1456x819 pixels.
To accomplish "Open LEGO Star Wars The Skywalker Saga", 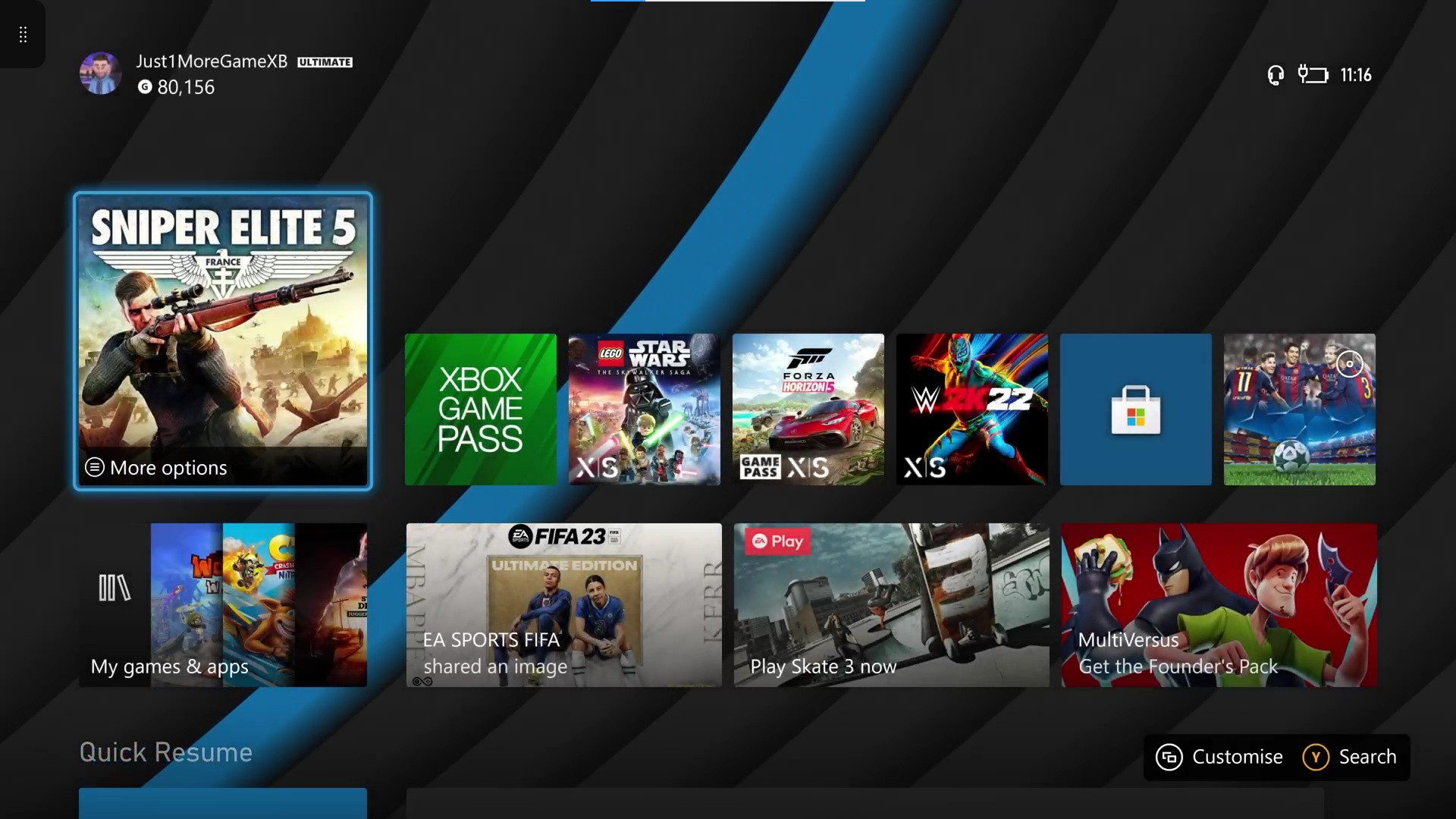I will (643, 409).
